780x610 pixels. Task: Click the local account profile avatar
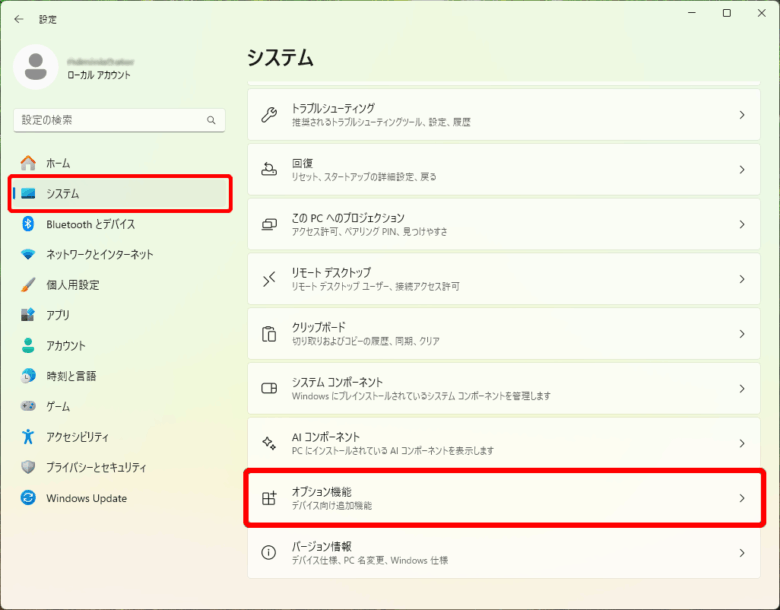click(x=36, y=67)
